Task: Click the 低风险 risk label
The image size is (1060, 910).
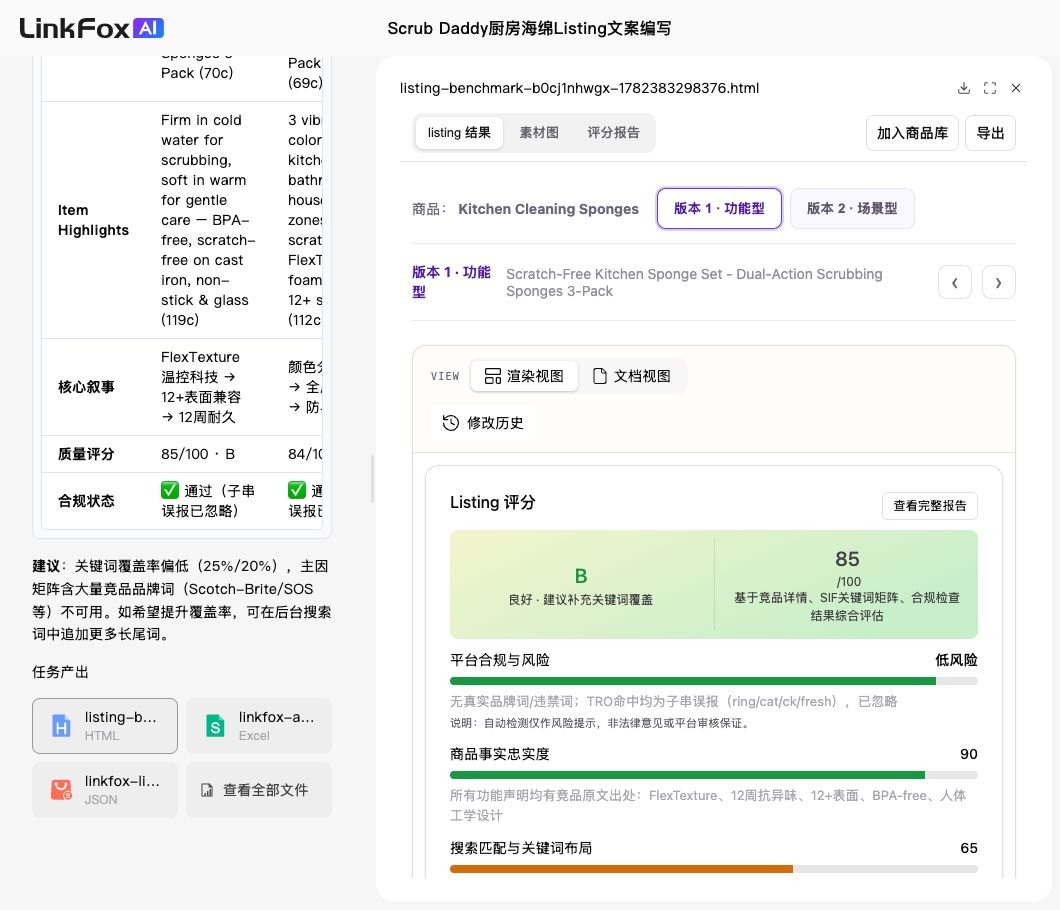Action: click(956, 660)
